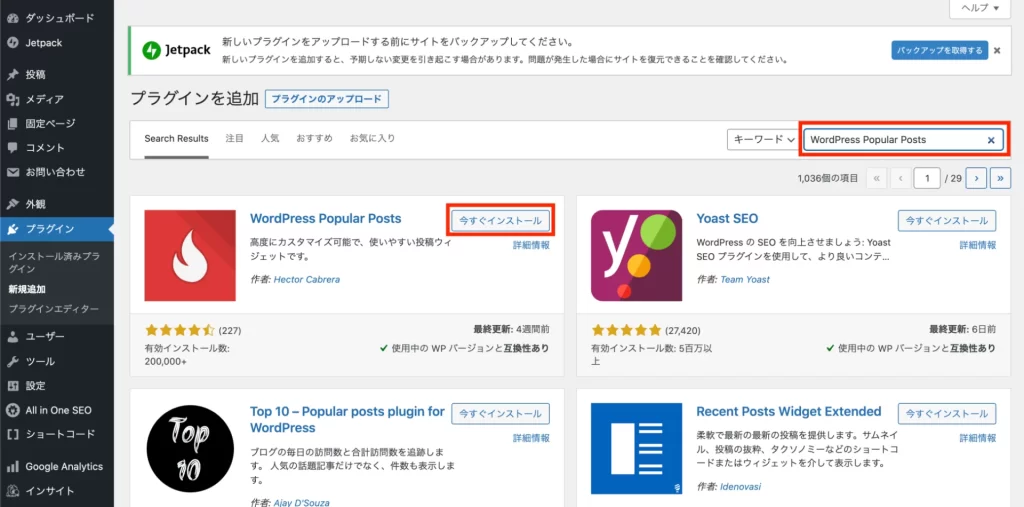Open the キーワード search type dropdown
1024x507 pixels.
[763, 140]
